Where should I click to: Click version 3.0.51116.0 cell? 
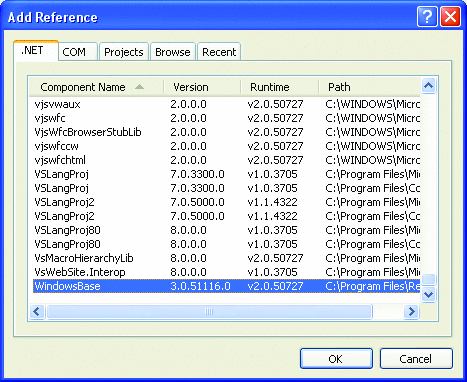(x=200, y=286)
